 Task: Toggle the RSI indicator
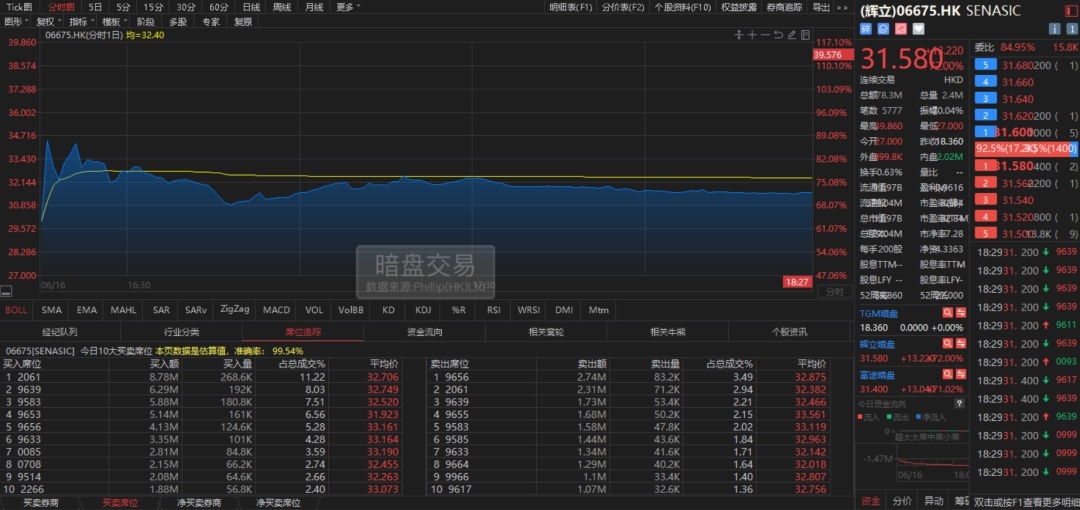click(x=493, y=310)
